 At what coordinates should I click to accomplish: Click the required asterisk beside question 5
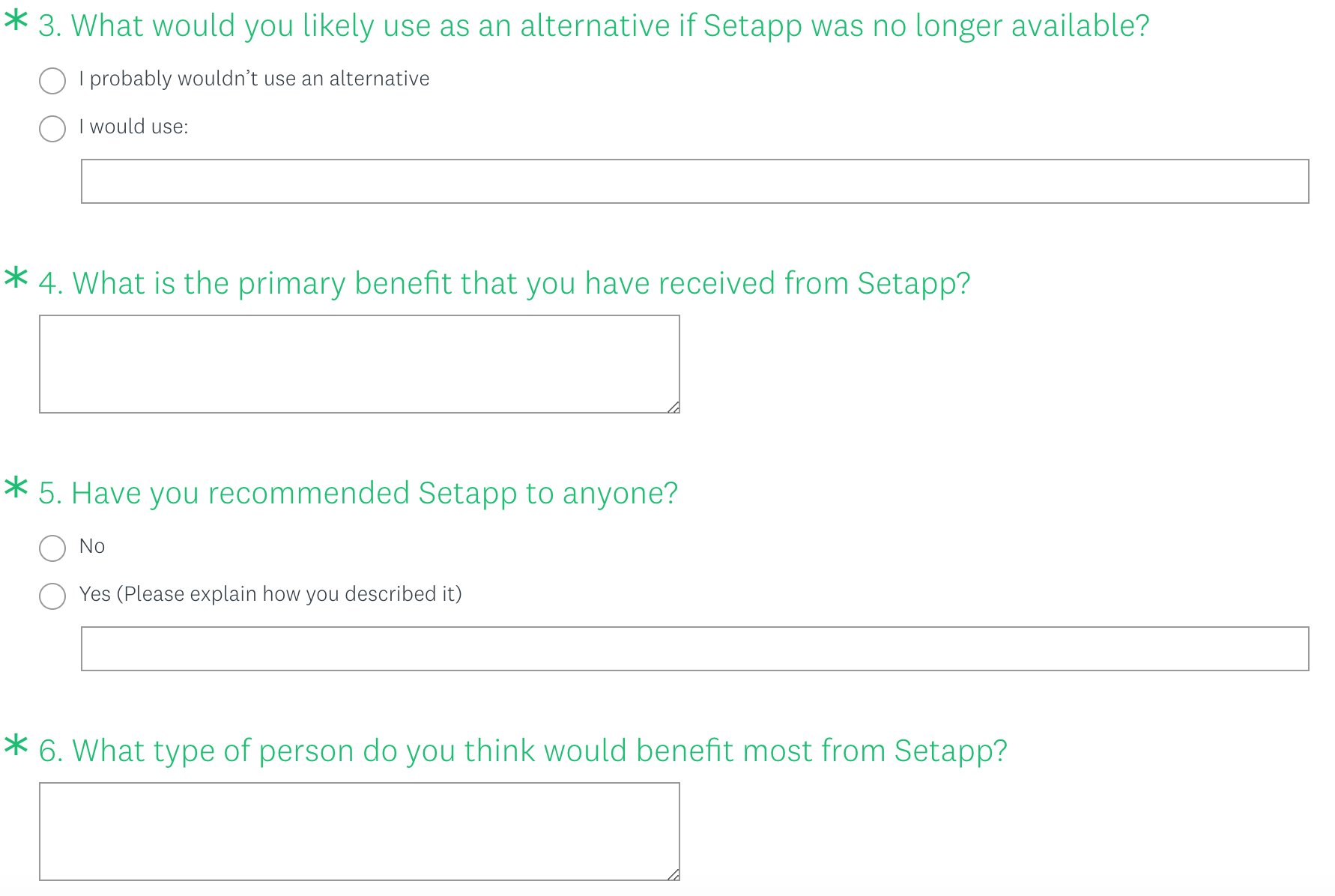pos(16,488)
